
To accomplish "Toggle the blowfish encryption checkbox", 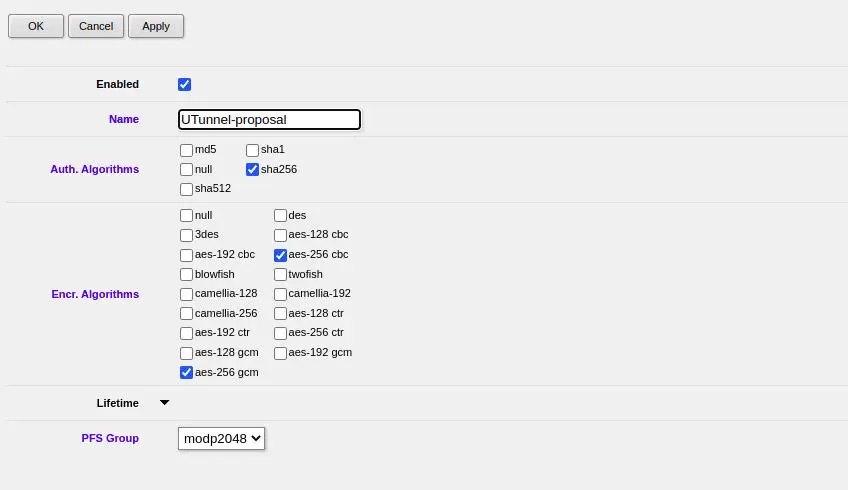I will coord(186,274).
